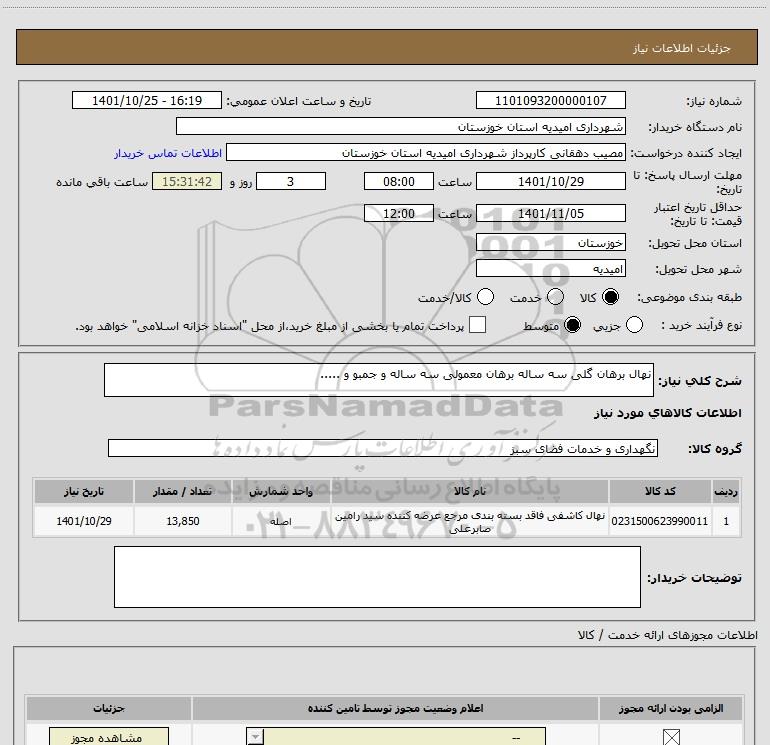Screen dimensions: 770x745
Task: Click the remaining time 15:31:42 field
Action: click(187, 181)
